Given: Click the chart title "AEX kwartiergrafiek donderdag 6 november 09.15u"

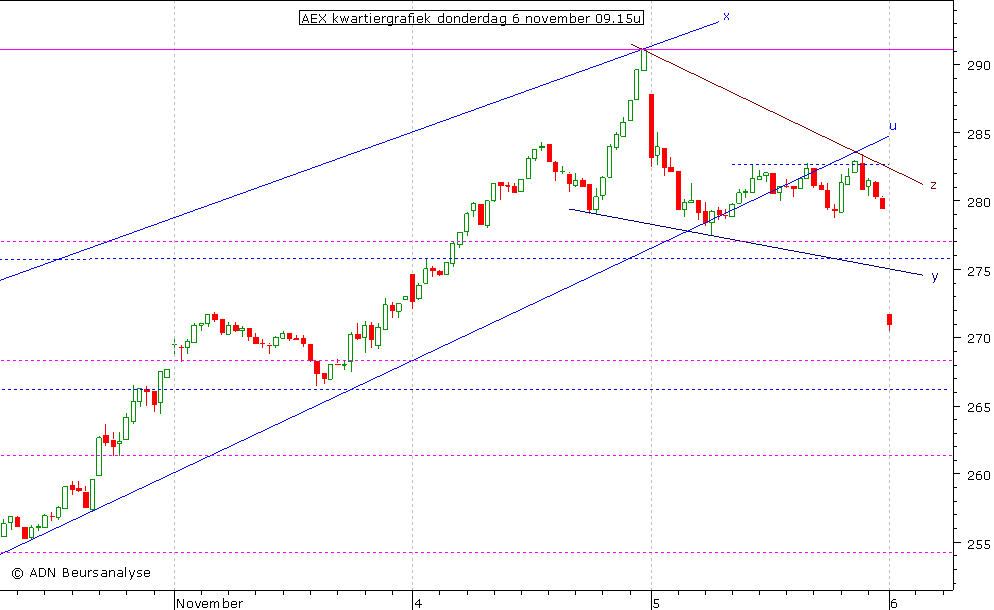Looking at the screenshot, I should [471, 18].
